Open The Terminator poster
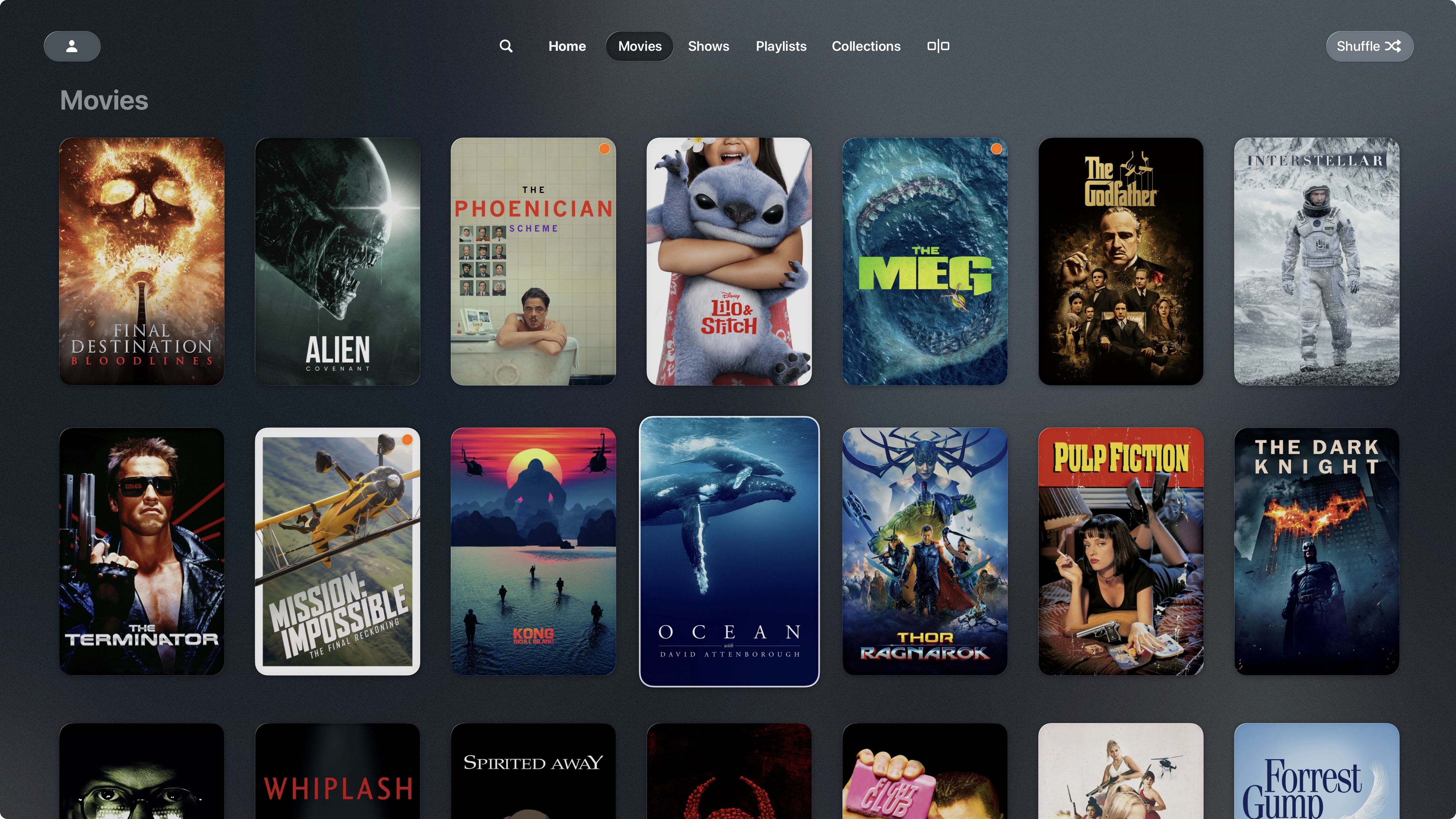1456x819 pixels. tap(142, 551)
